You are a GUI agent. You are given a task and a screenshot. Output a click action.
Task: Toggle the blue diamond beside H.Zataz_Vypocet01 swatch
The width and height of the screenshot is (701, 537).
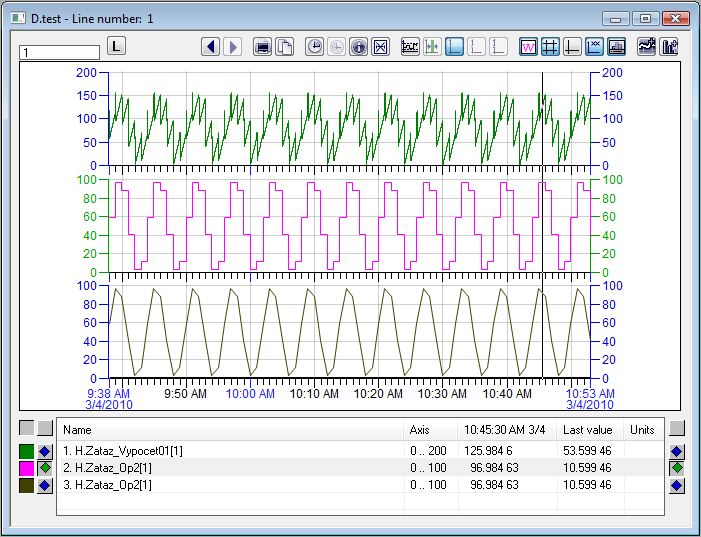tap(45, 451)
